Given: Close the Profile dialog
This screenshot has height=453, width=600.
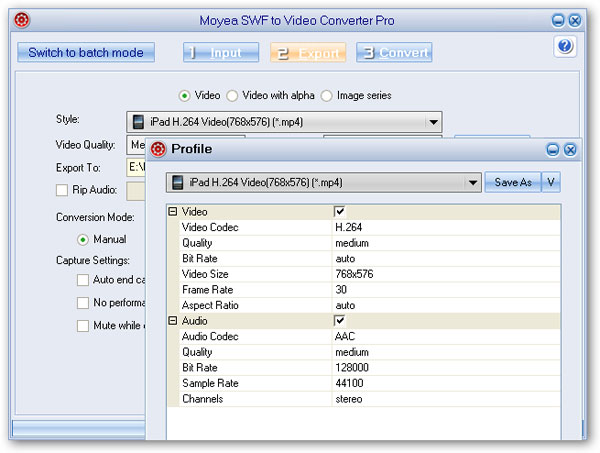Looking at the screenshot, I should (570, 150).
